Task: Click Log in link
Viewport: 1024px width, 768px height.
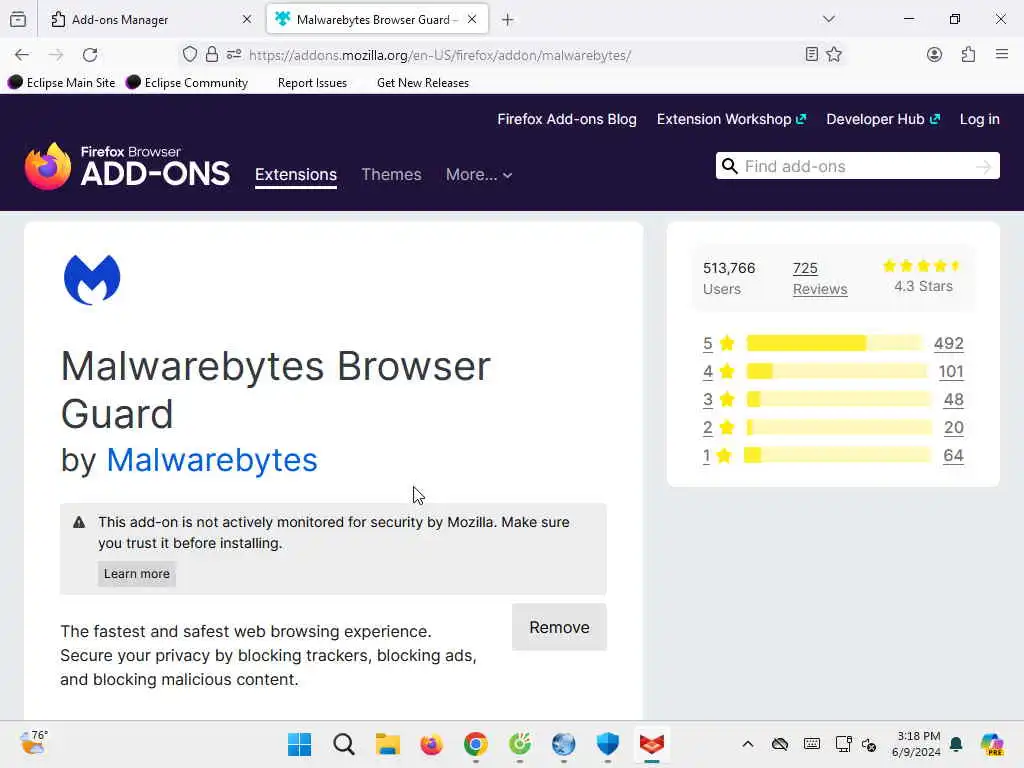Action: click(980, 120)
